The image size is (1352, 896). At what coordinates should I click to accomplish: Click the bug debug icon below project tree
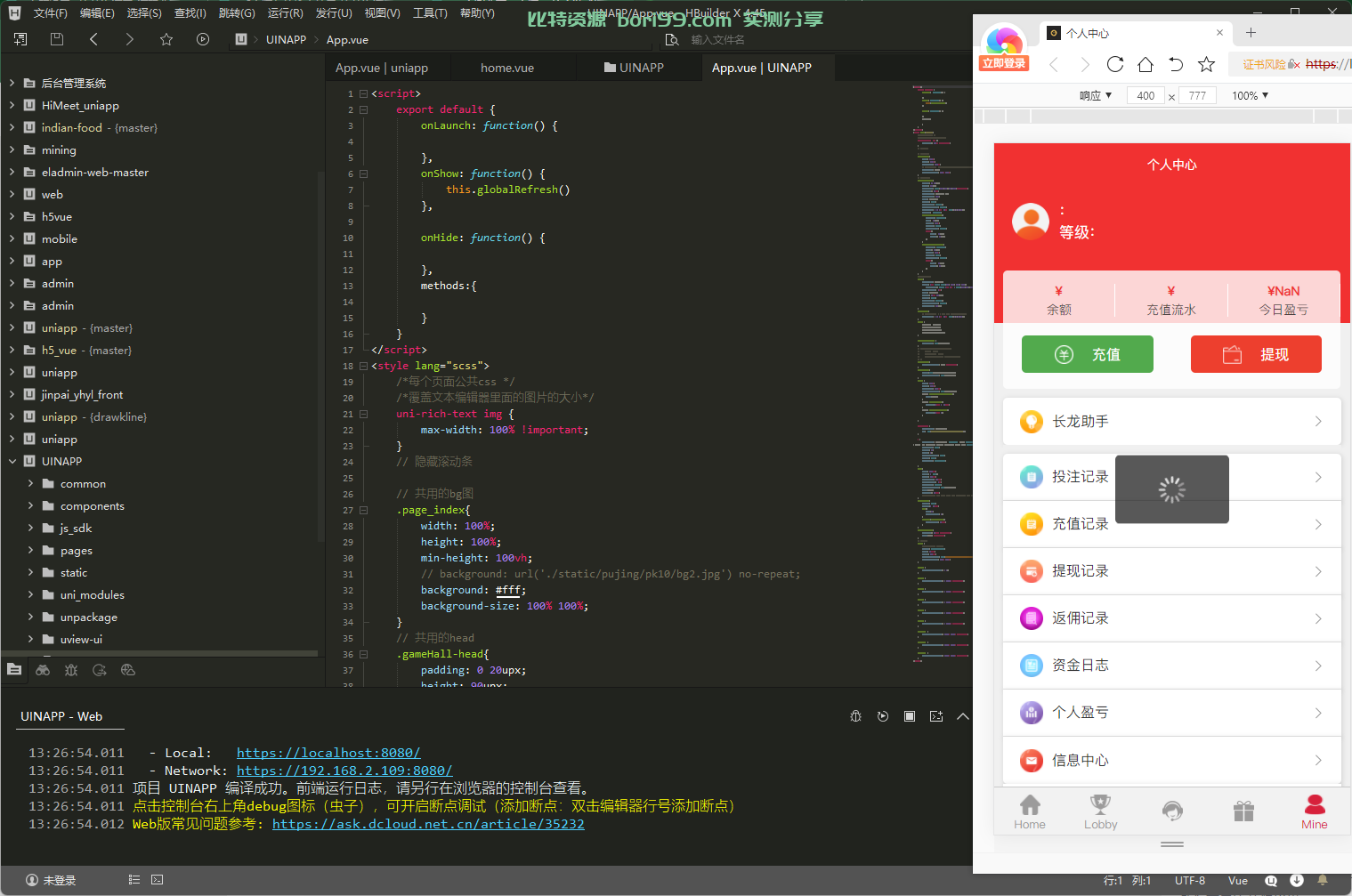pos(71,670)
